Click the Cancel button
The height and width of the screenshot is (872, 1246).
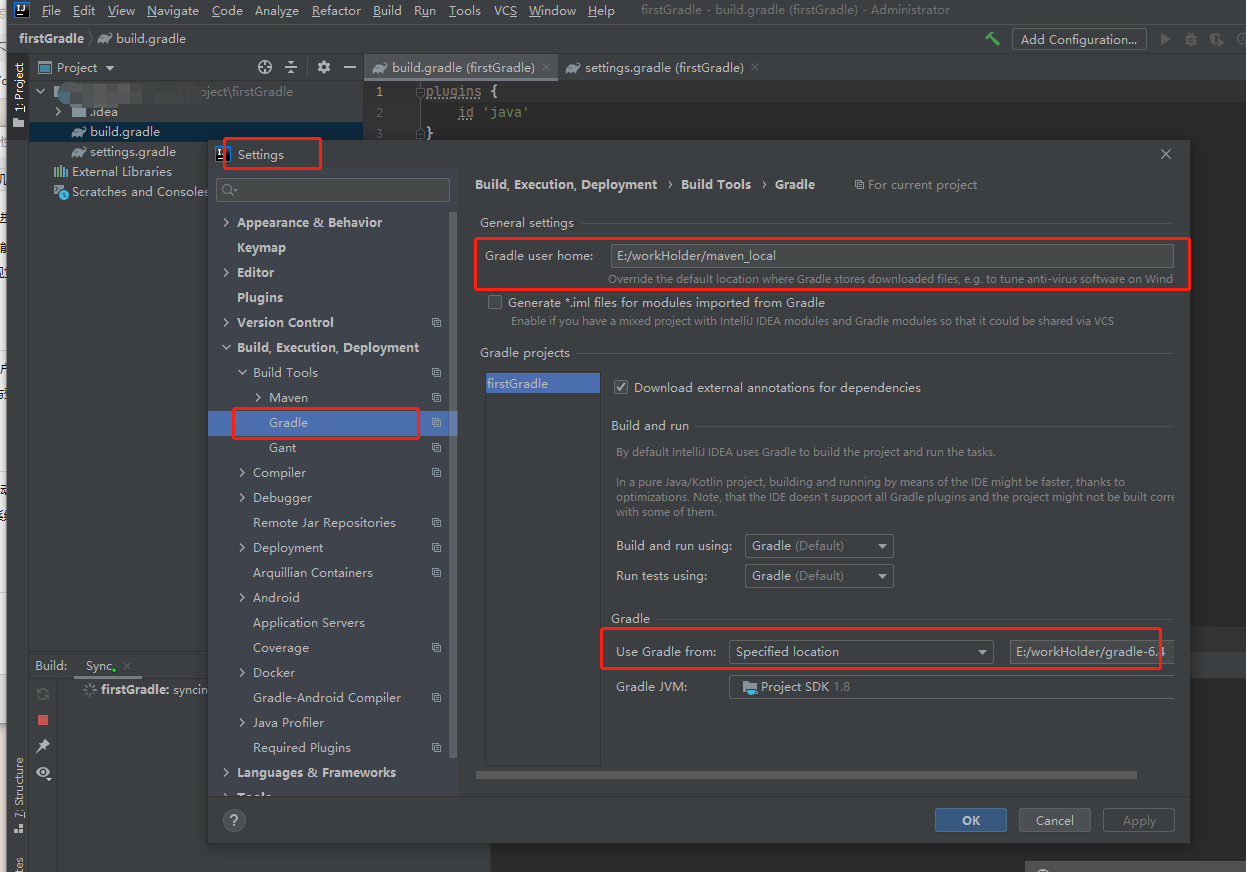tap(1055, 820)
